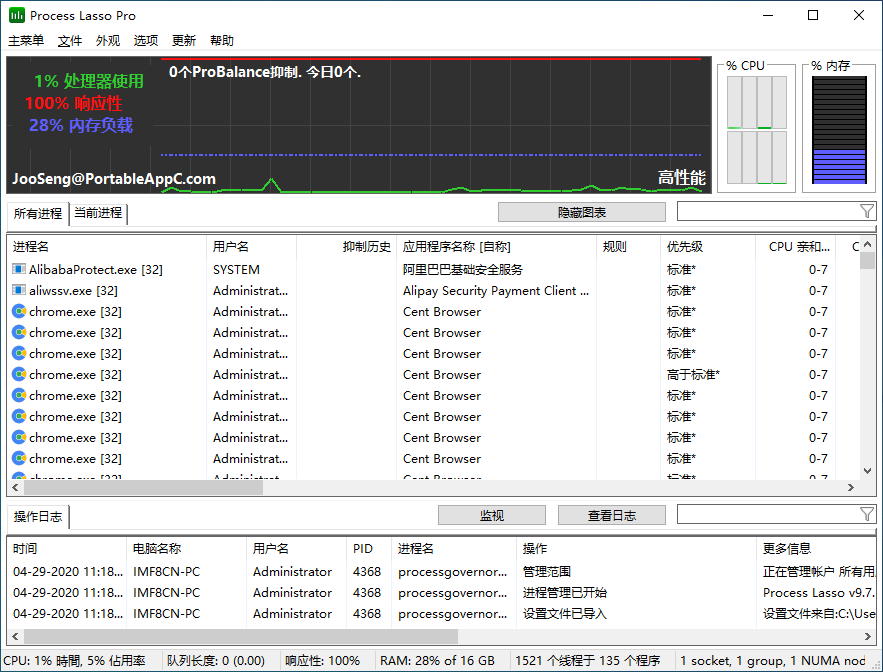This screenshot has width=883, height=672.
Task: Click the first chrome.exe Cent Browser icon
Action: [19, 311]
